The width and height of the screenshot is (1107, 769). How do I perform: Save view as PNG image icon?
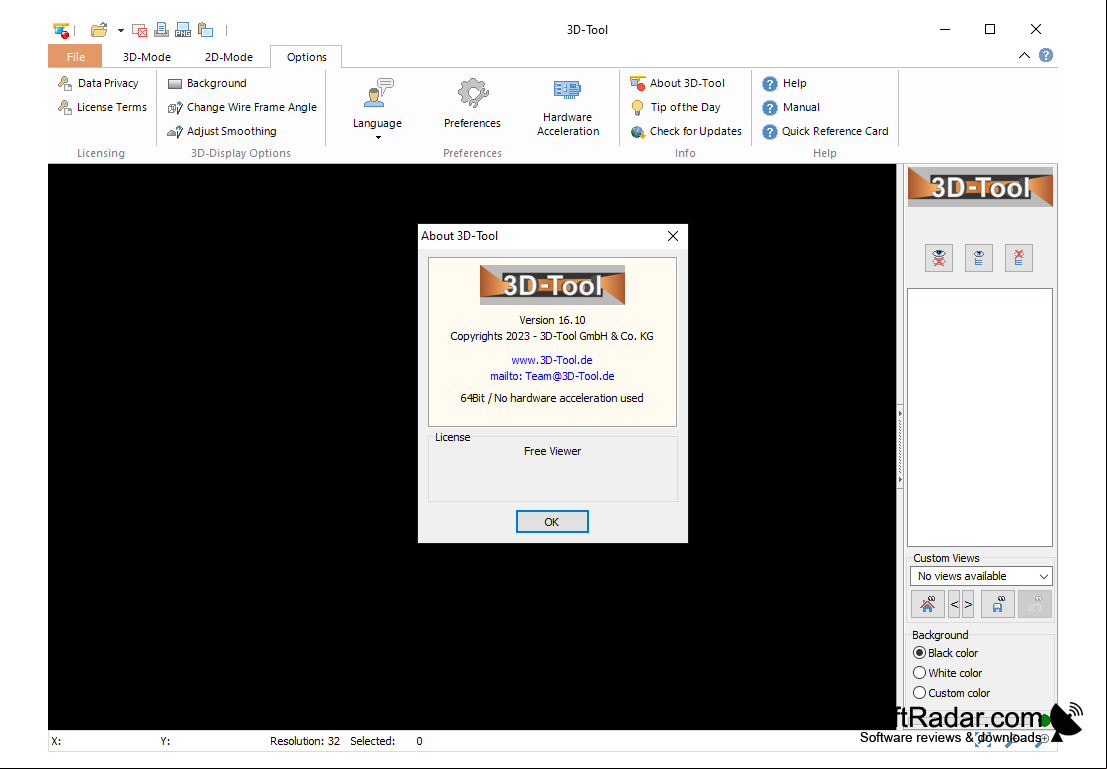pyautogui.click(x=183, y=30)
